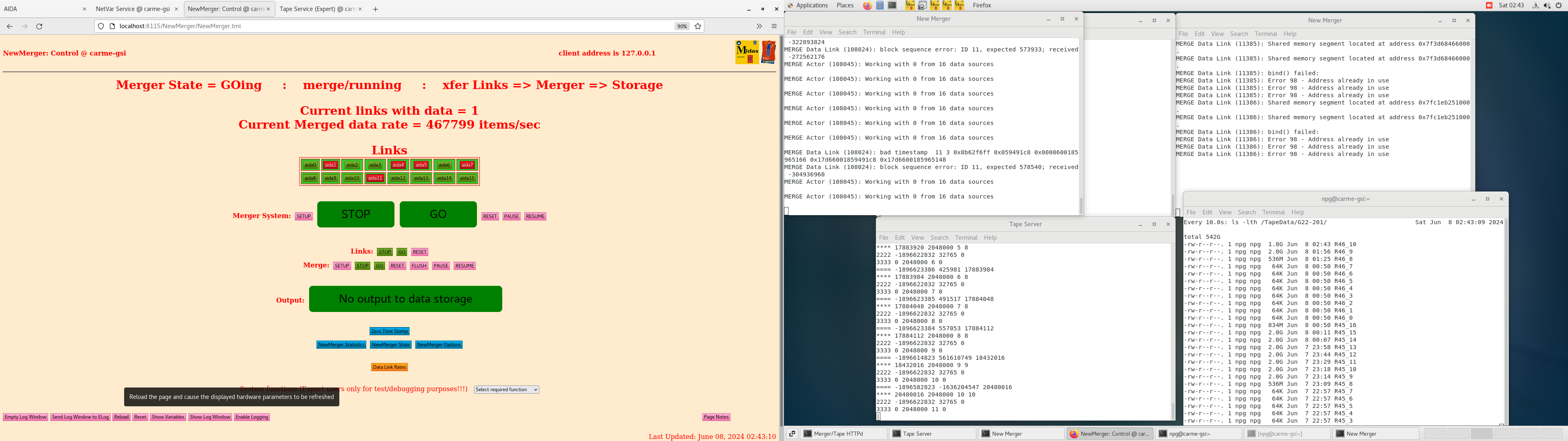Click the browser address bar URL field
The image size is (1568, 441).
[x=390, y=26]
